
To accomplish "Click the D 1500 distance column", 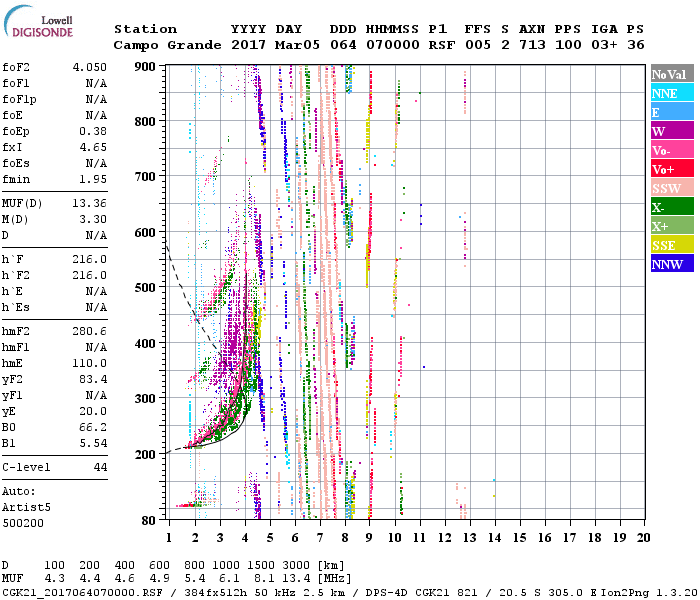I will click(261, 565).
